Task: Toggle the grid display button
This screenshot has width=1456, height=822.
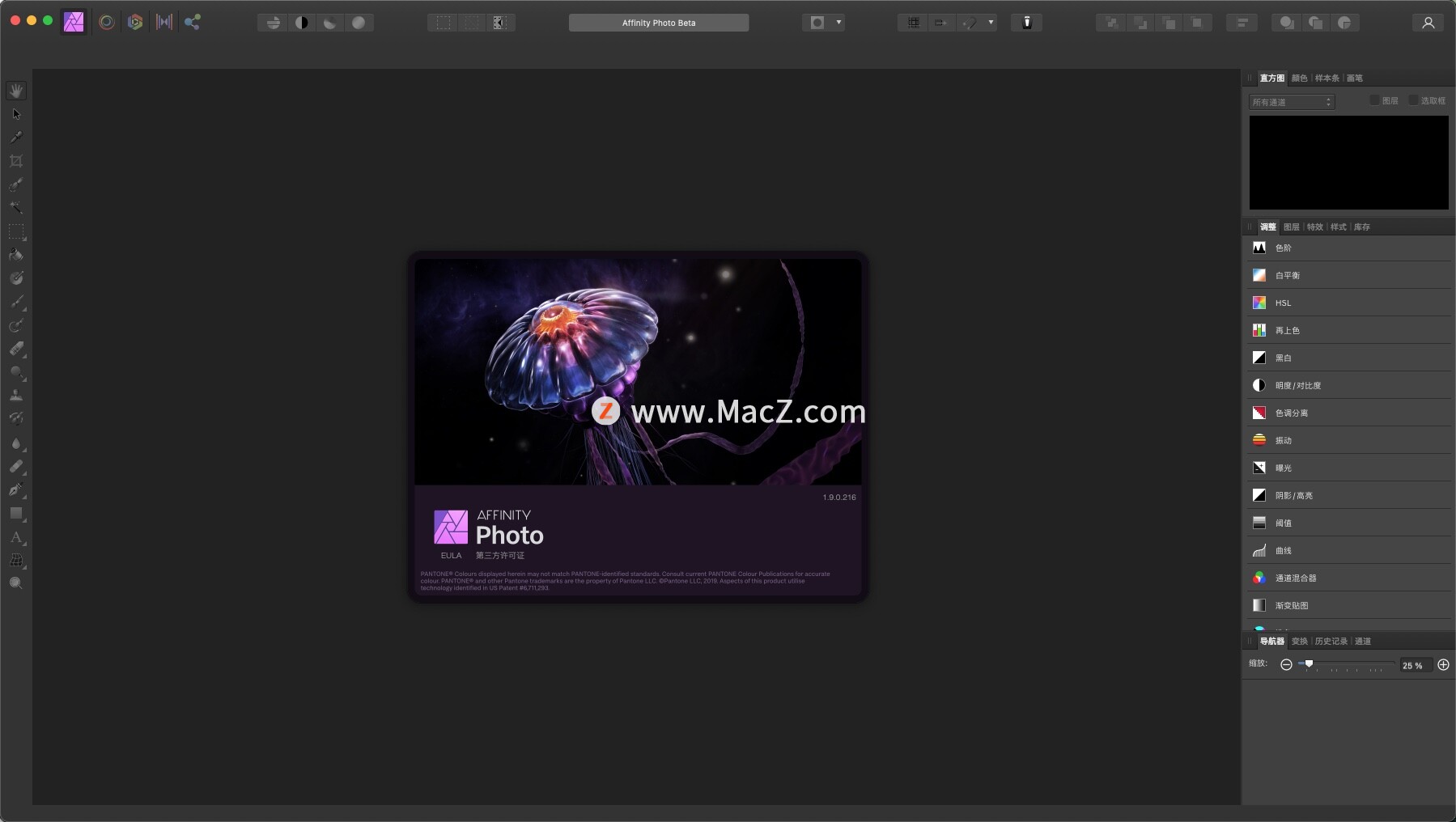Action: [914, 23]
